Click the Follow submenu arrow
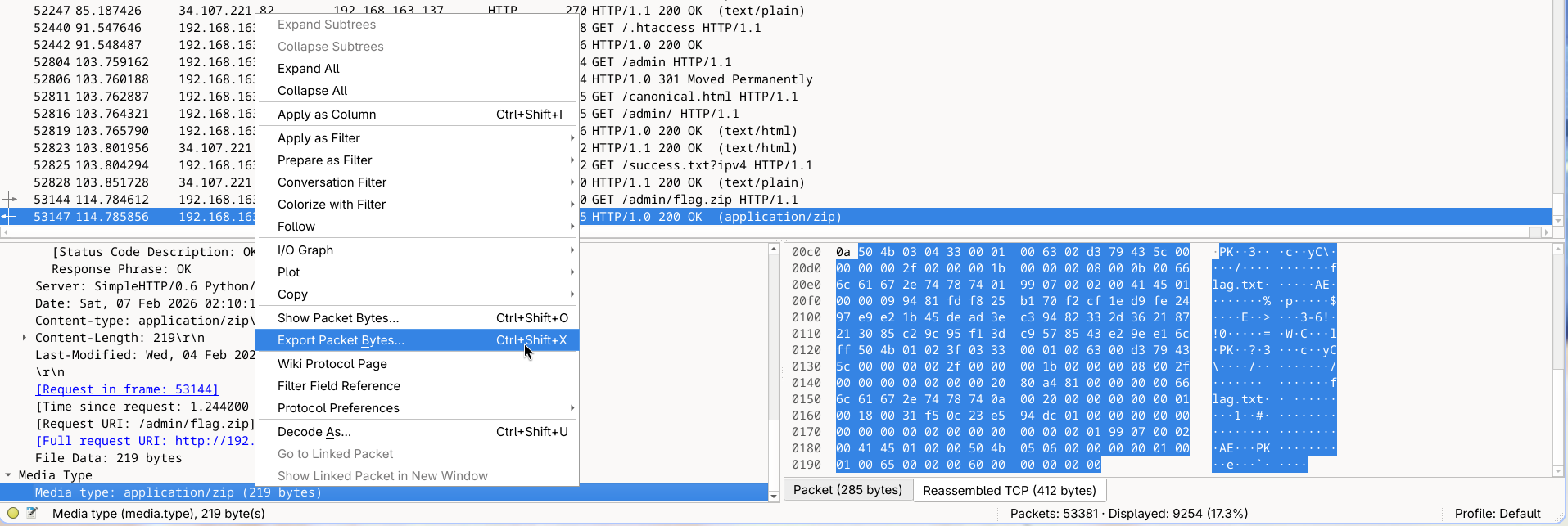Viewport: 1568px width, 526px height. [572, 227]
